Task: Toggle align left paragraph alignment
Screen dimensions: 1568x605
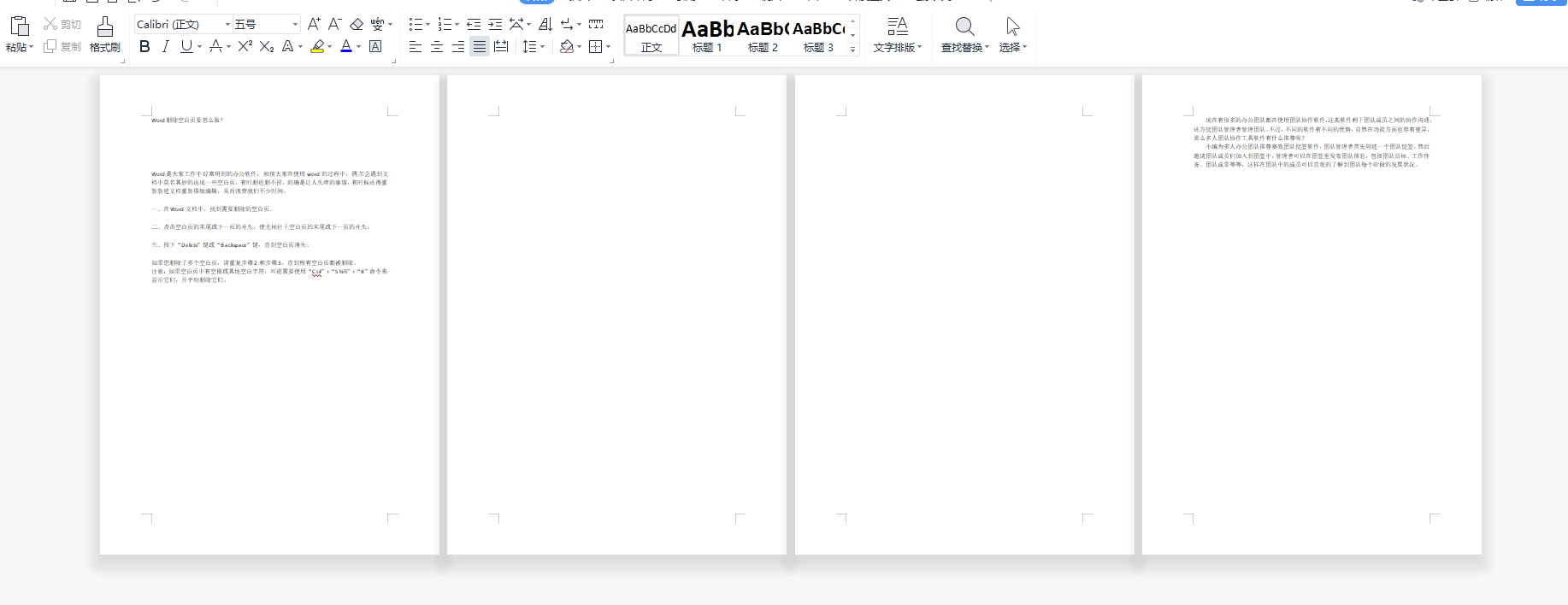Action: (416, 47)
